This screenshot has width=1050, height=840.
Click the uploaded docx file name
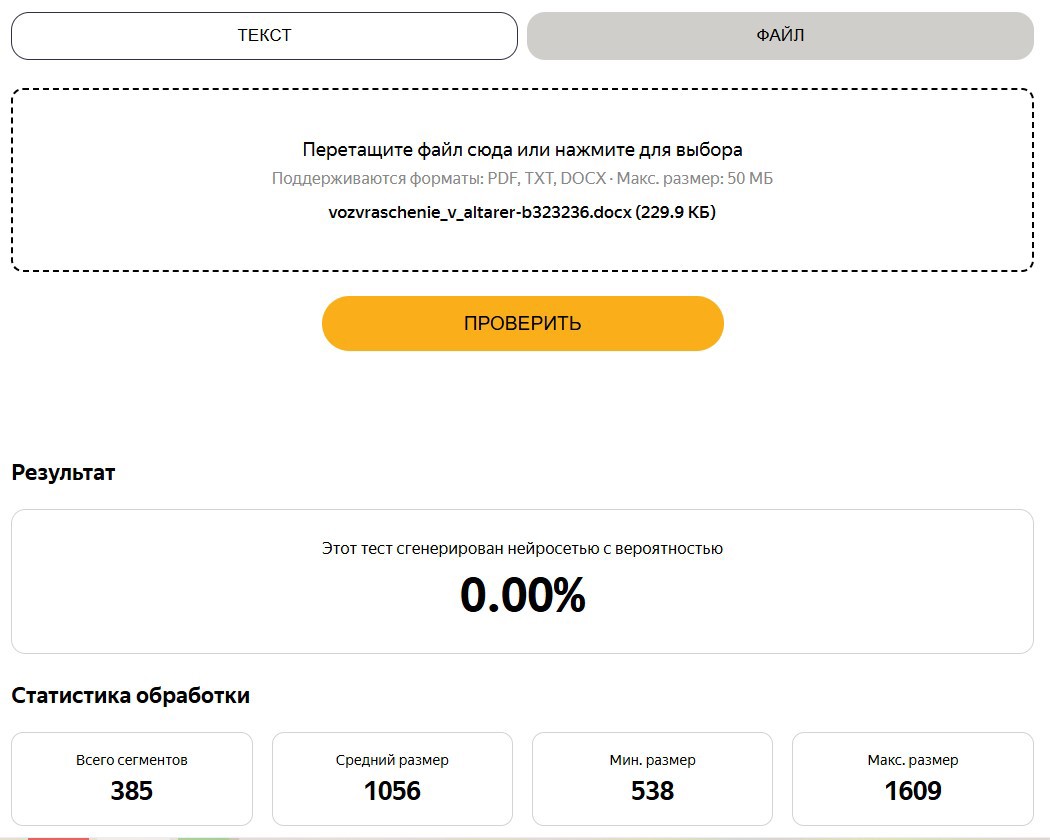[522, 212]
